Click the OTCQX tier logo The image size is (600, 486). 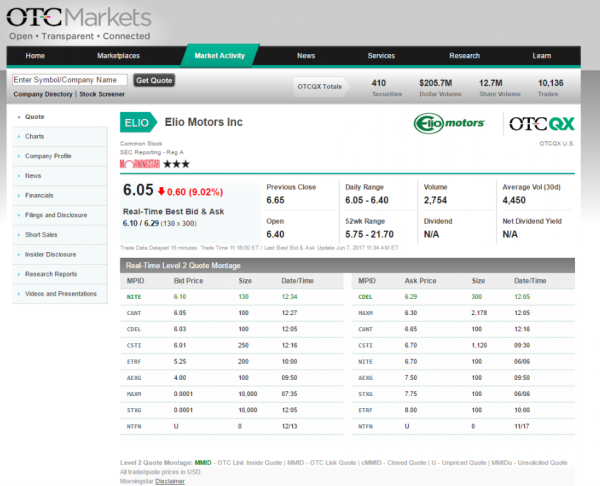point(541,124)
